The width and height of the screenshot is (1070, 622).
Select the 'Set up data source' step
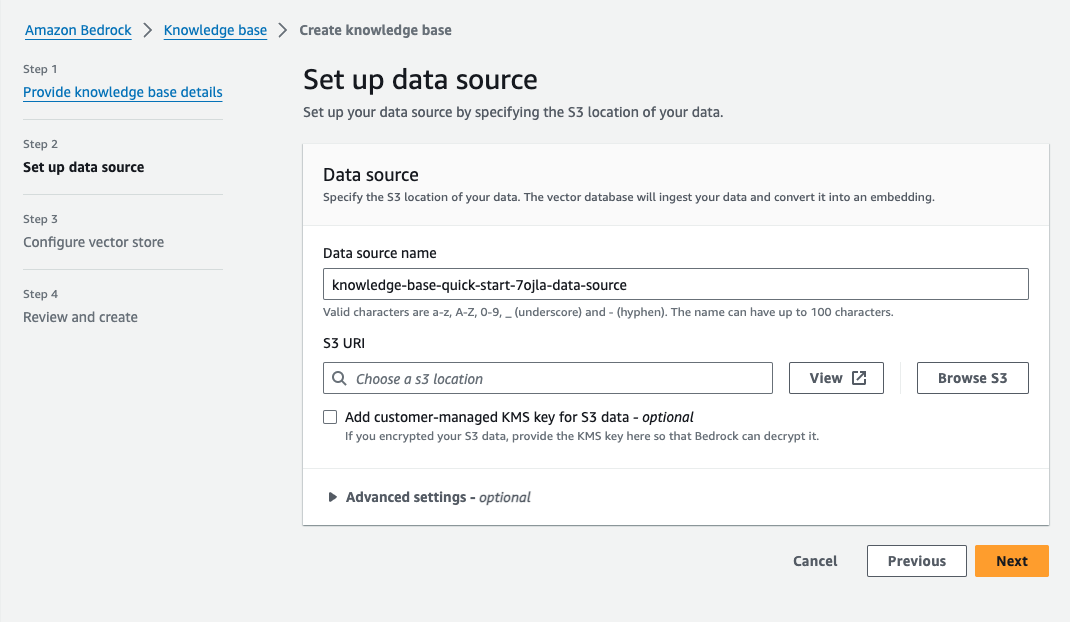[84, 167]
